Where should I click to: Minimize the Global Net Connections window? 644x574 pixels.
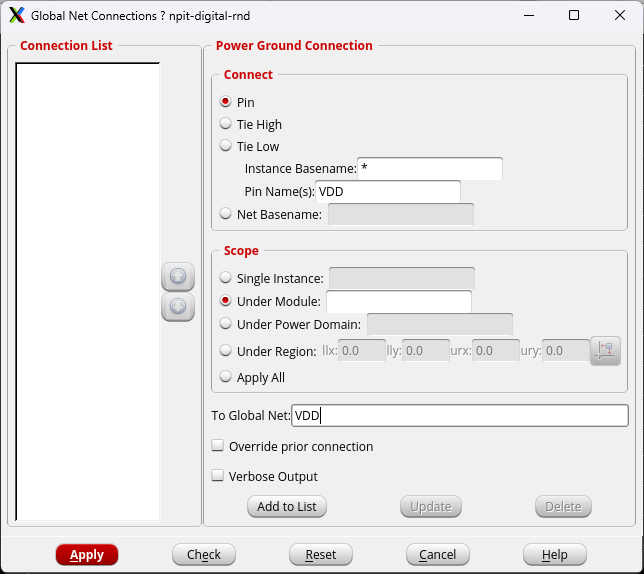click(x=529, y=16)
